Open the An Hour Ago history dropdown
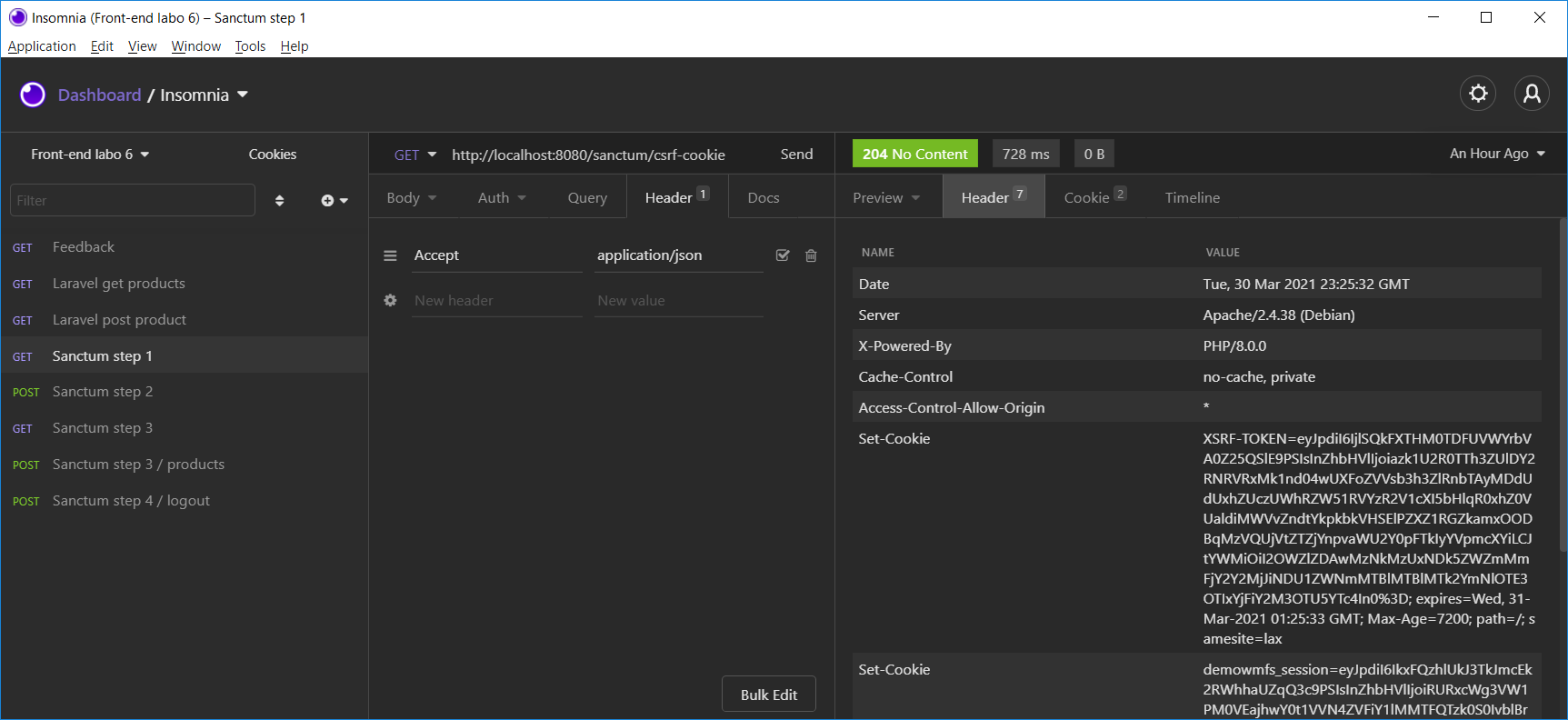Screen dimensions: 1568x720 tap(1497, 154)
